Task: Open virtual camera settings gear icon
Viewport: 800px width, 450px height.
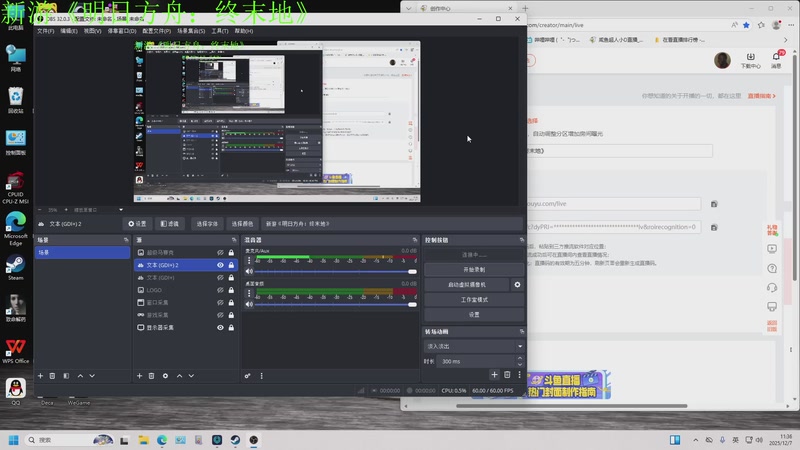Action: tap(517, 285)
